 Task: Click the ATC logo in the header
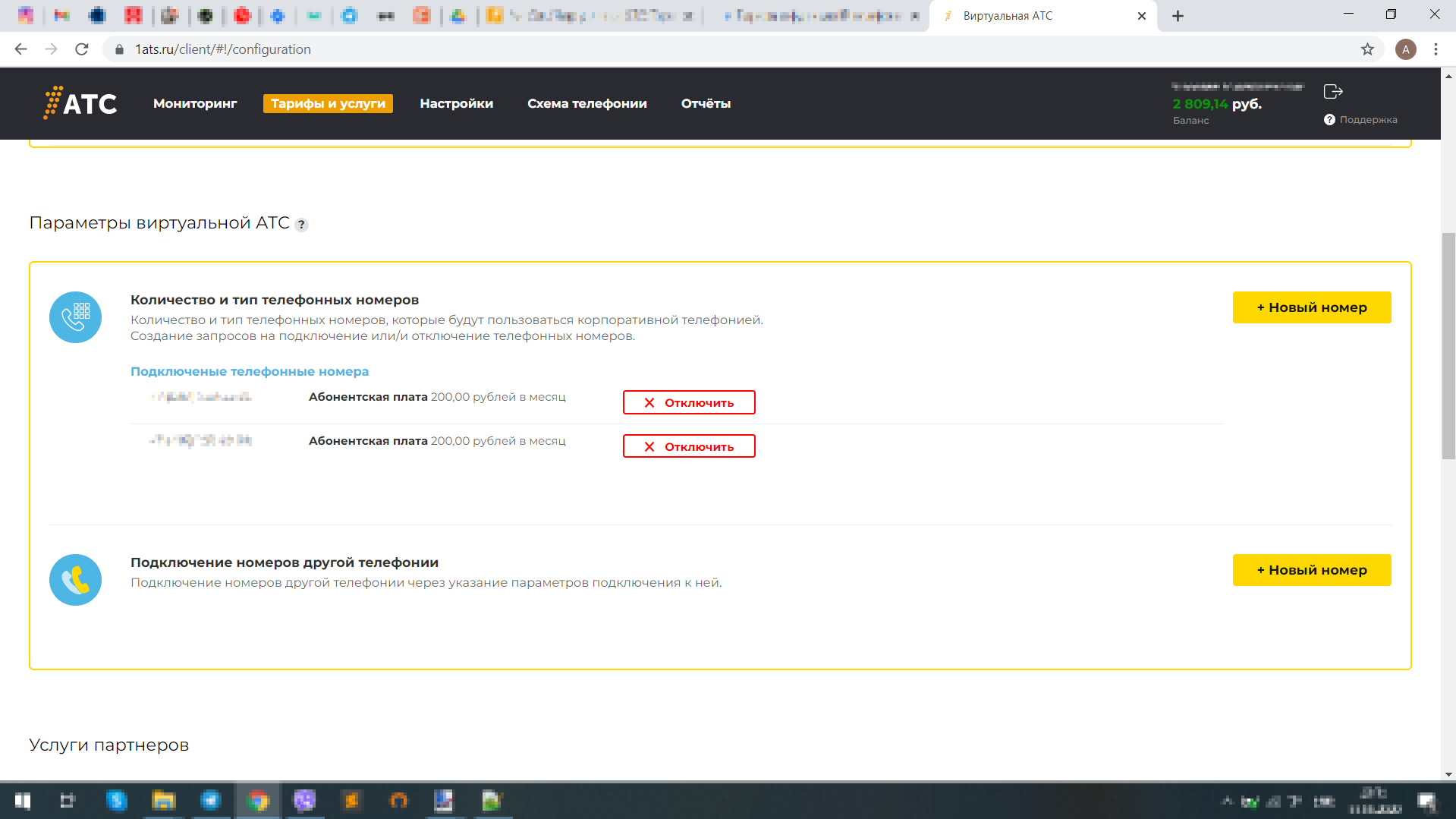click(x=80, y=103)
